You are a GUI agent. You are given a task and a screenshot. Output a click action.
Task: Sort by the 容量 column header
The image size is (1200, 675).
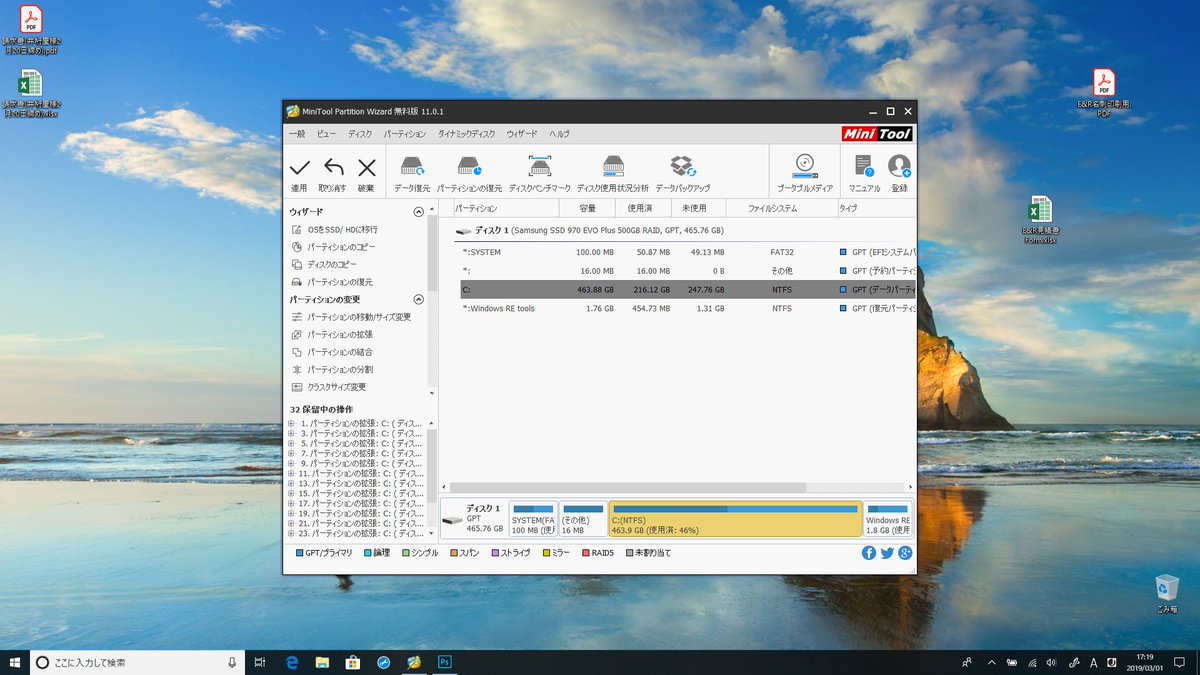click(586, 209)
